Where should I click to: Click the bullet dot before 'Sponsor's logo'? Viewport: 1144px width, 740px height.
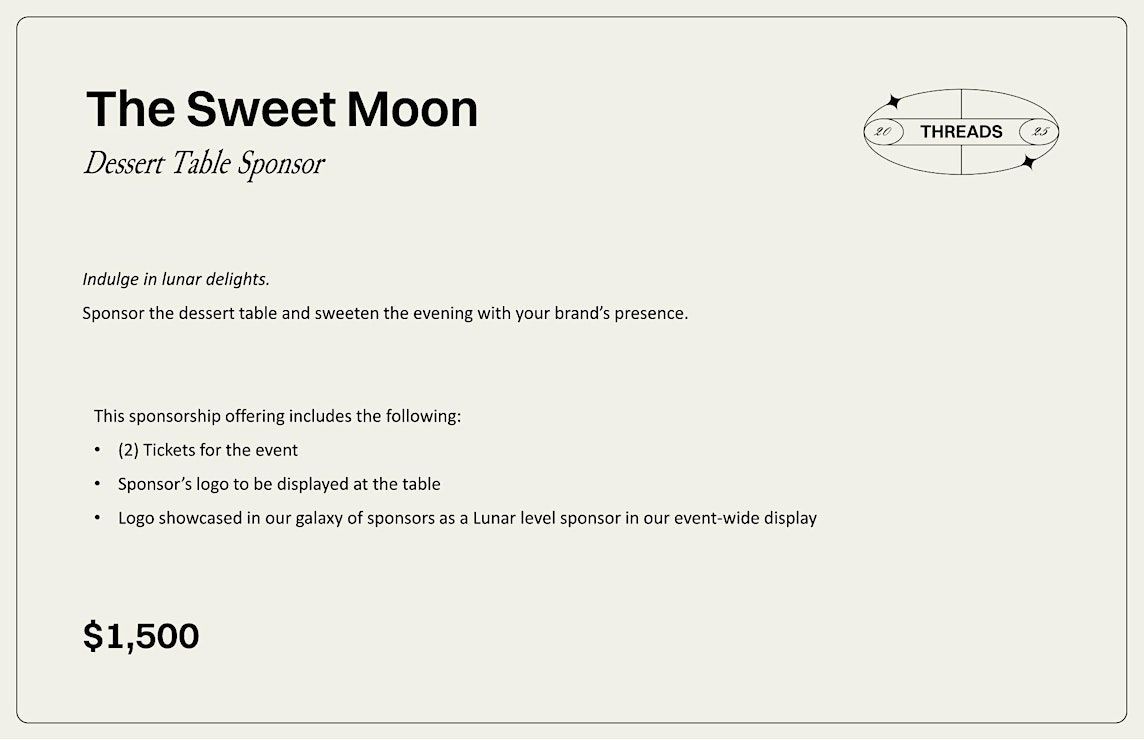tap(97, 483)
